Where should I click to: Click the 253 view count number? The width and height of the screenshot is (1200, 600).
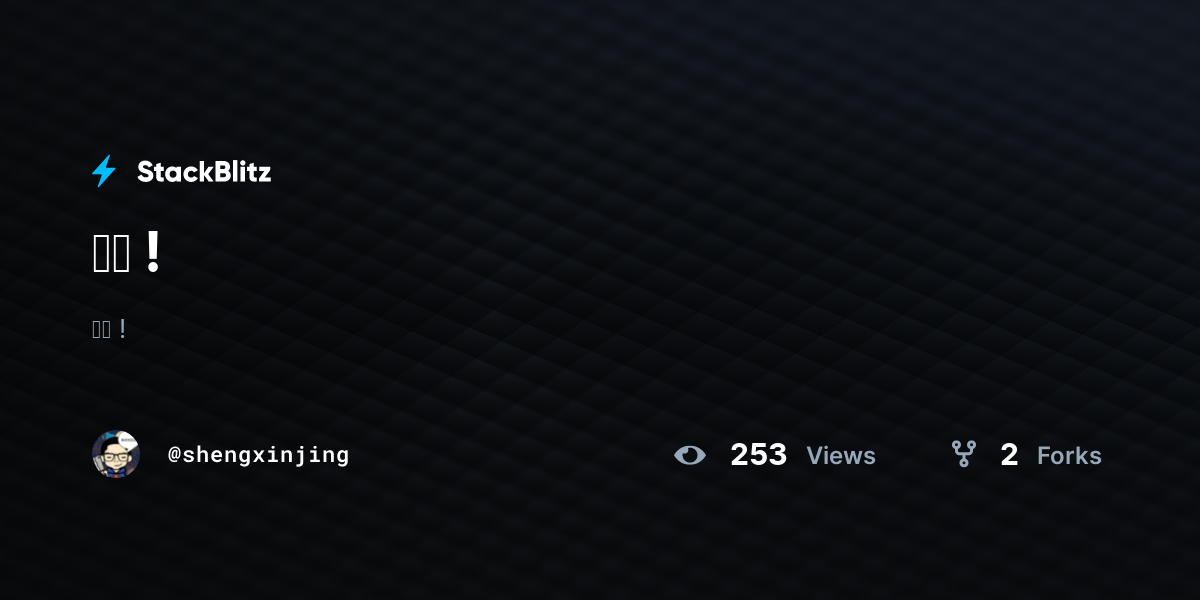click(x=759, y=455)
